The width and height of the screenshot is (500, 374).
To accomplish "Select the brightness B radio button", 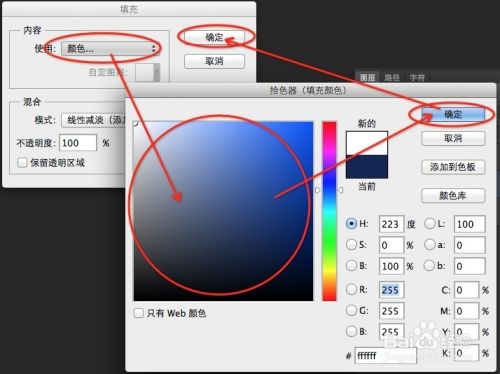I will click(x=351, y=266).
